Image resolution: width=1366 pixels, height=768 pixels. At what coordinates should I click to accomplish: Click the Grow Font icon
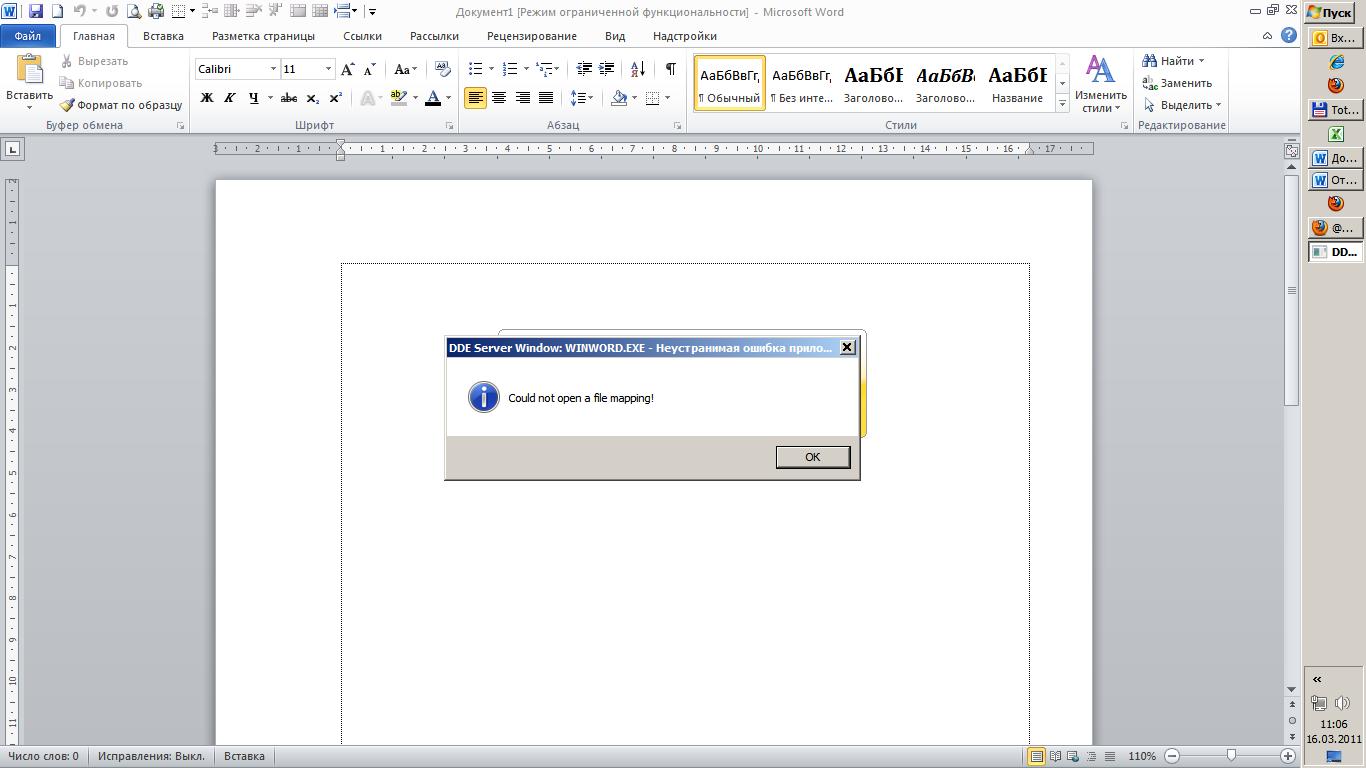click(347, 69)
